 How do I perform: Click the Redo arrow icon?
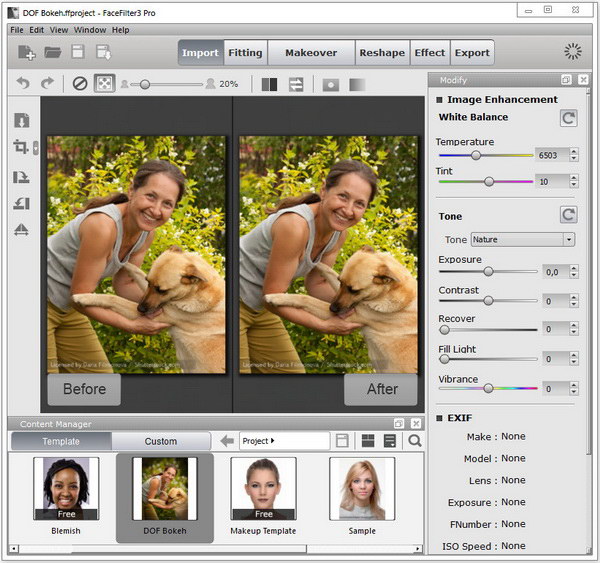(47, 84)
